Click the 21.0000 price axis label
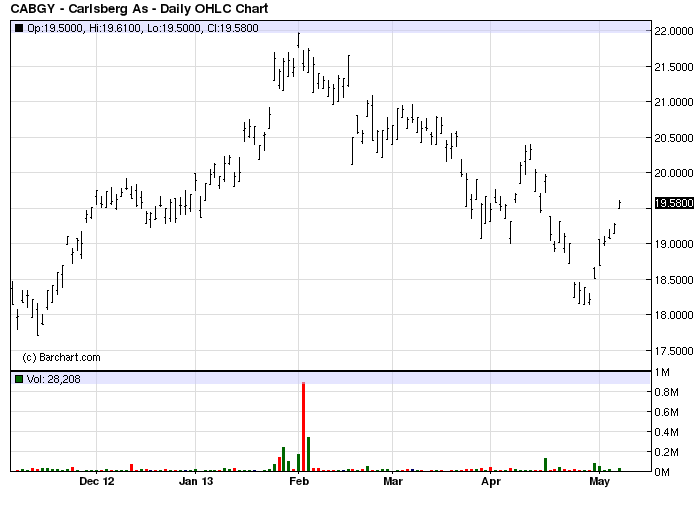This screenshot has width=700, height=512. point(674,102)
